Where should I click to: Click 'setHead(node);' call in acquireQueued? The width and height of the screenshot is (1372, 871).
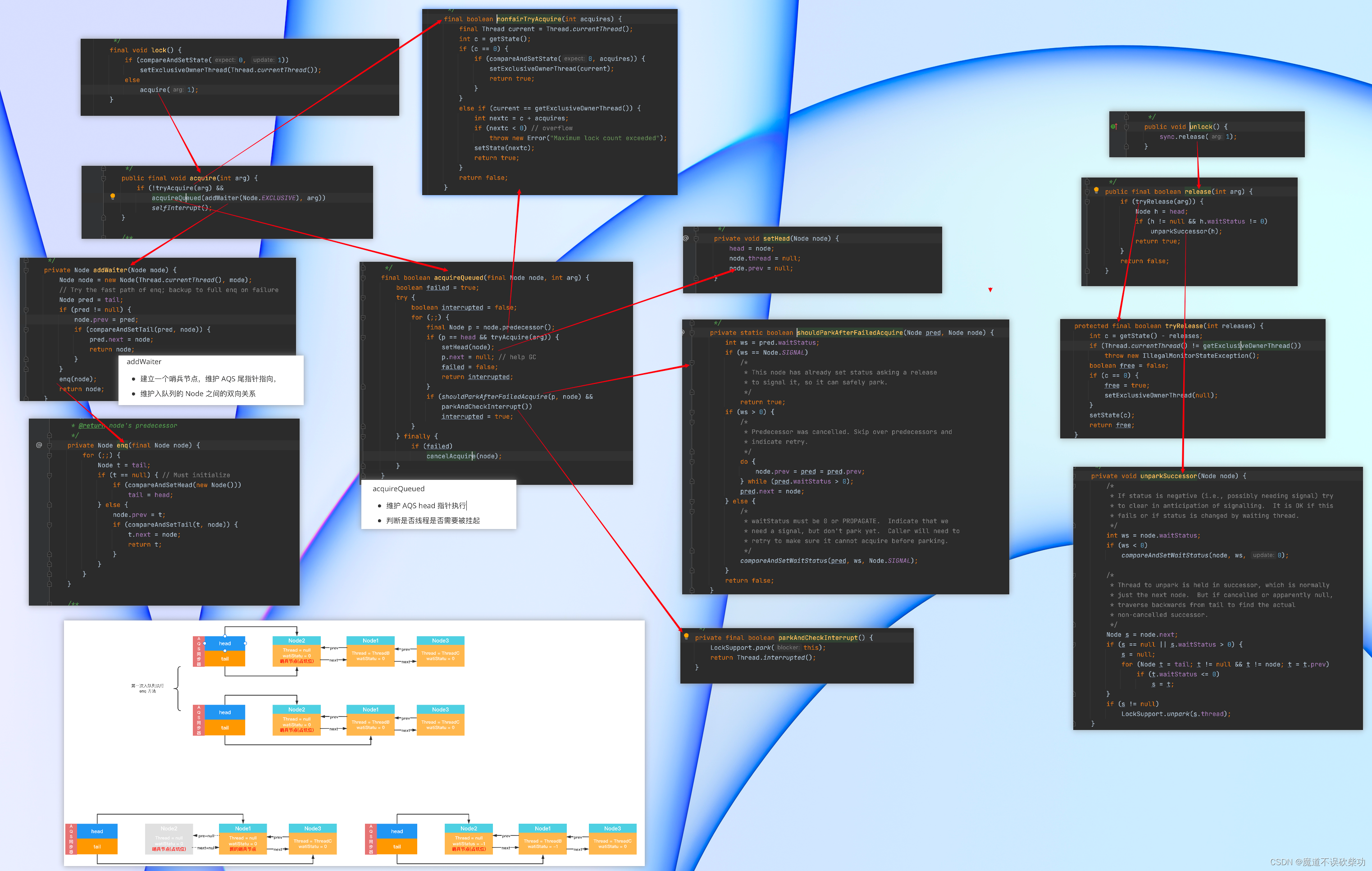click(468, 347)
